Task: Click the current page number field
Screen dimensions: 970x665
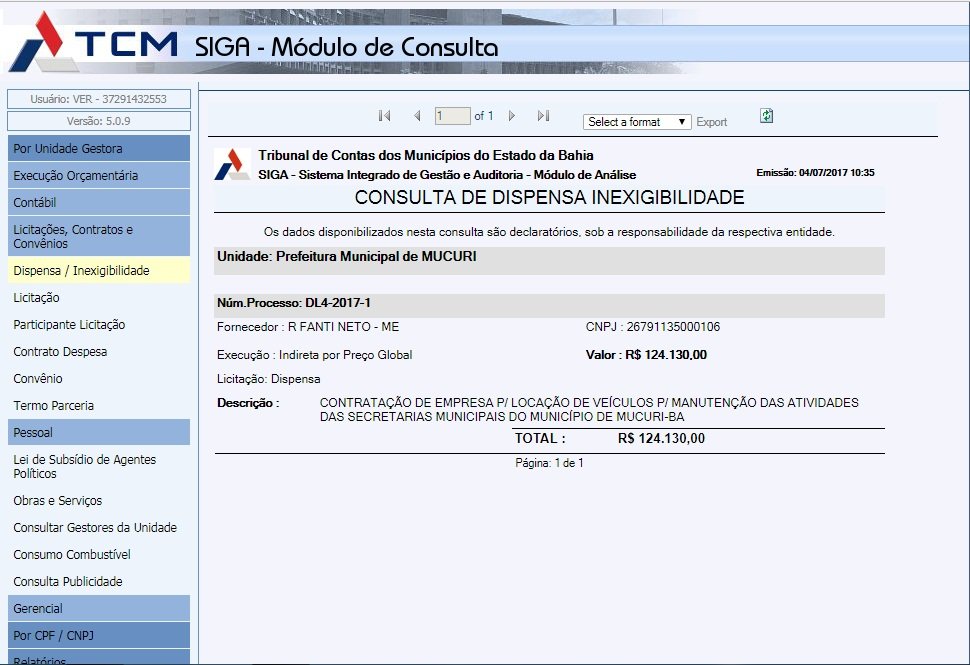Action: pos(452,116)
